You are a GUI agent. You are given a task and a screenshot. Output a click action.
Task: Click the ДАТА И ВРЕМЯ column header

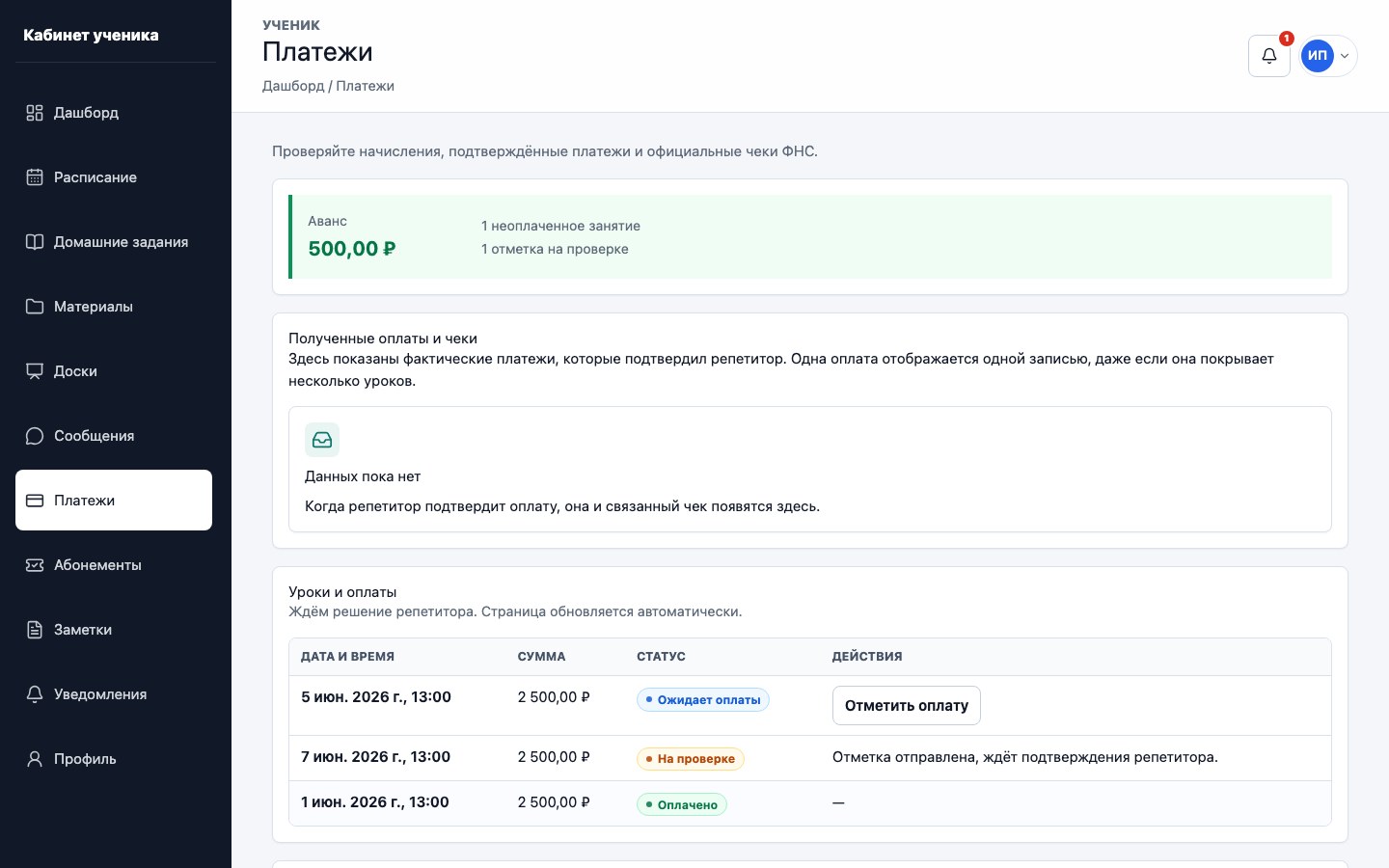click(347, 657)
